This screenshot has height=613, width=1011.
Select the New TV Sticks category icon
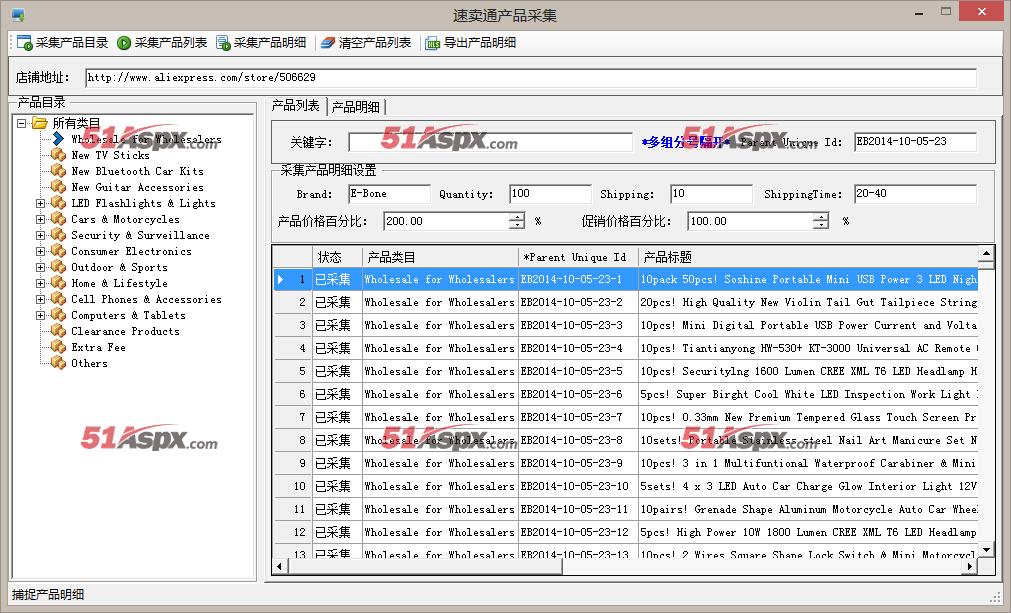[x=59, y=155]
